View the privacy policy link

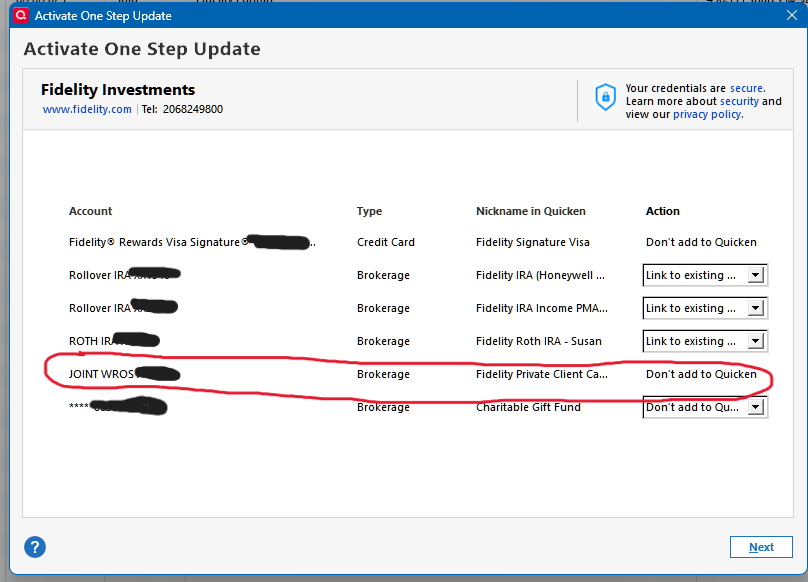tap(708, 114)
